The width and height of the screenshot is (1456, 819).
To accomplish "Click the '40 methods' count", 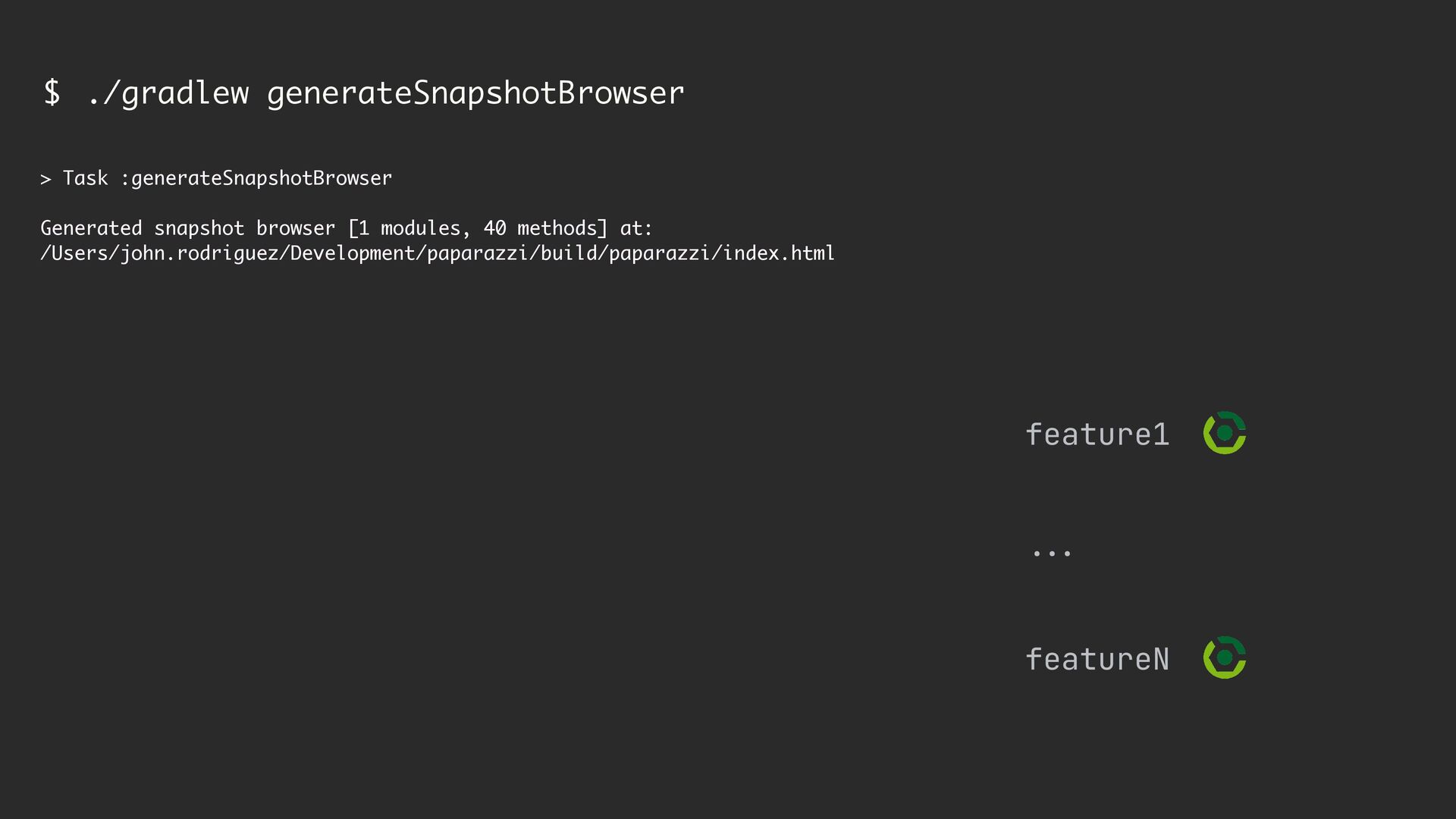I will (x=540, y=228).
